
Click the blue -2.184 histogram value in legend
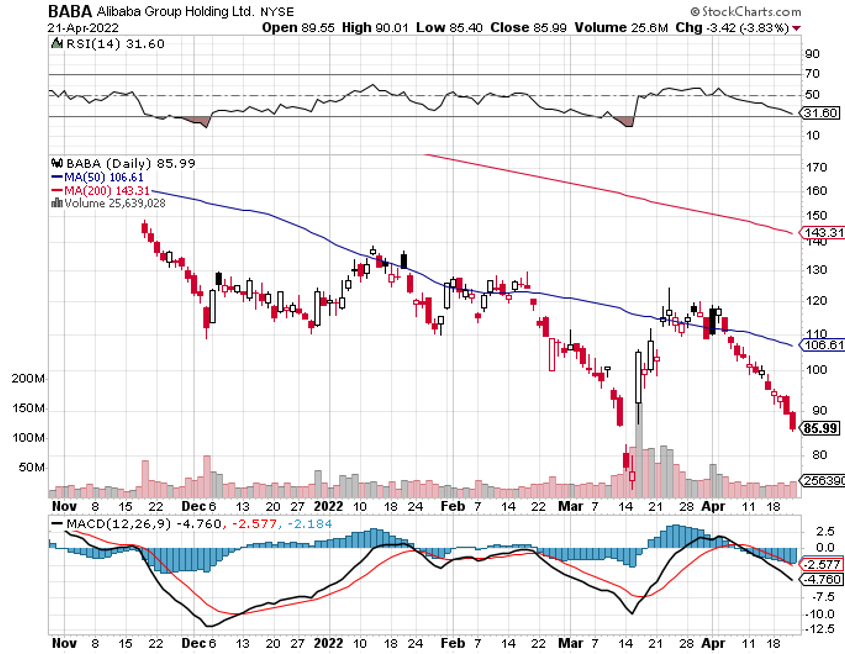click(x=309, y=524)
